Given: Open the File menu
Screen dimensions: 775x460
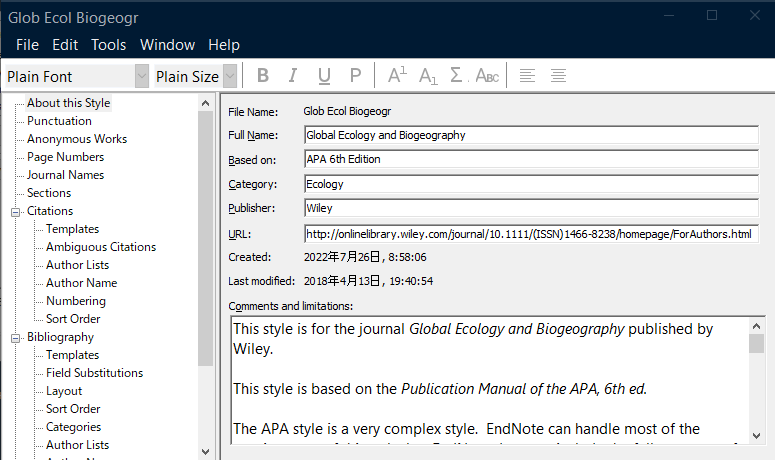Looking at the screenshot, I should (x=27, y=45).
